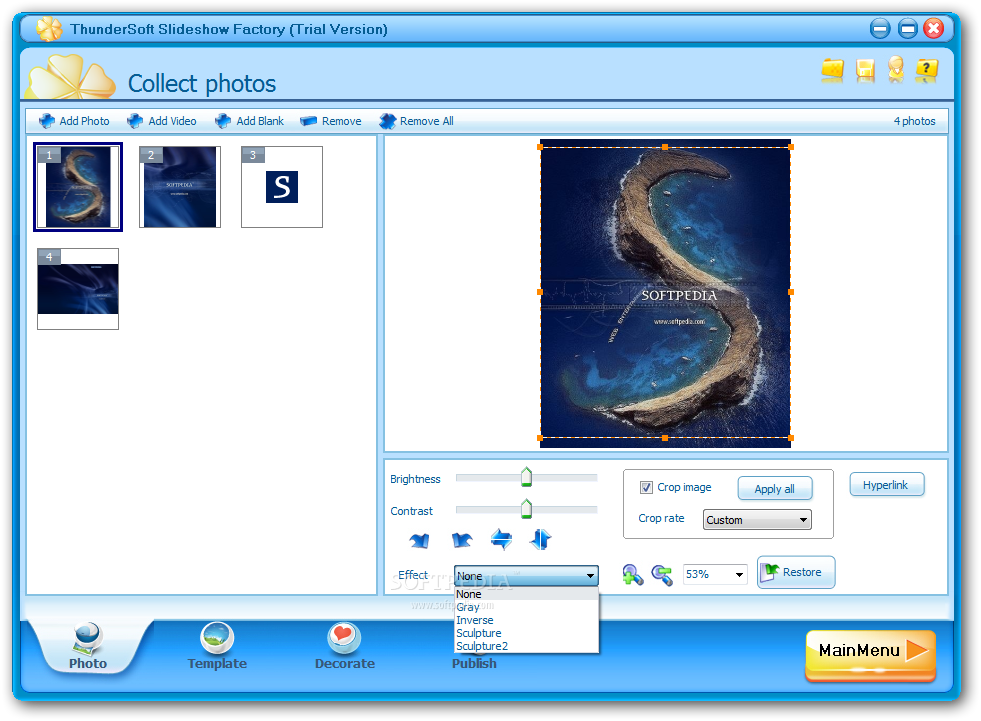Flip image horizontally icon

point(501,539)
